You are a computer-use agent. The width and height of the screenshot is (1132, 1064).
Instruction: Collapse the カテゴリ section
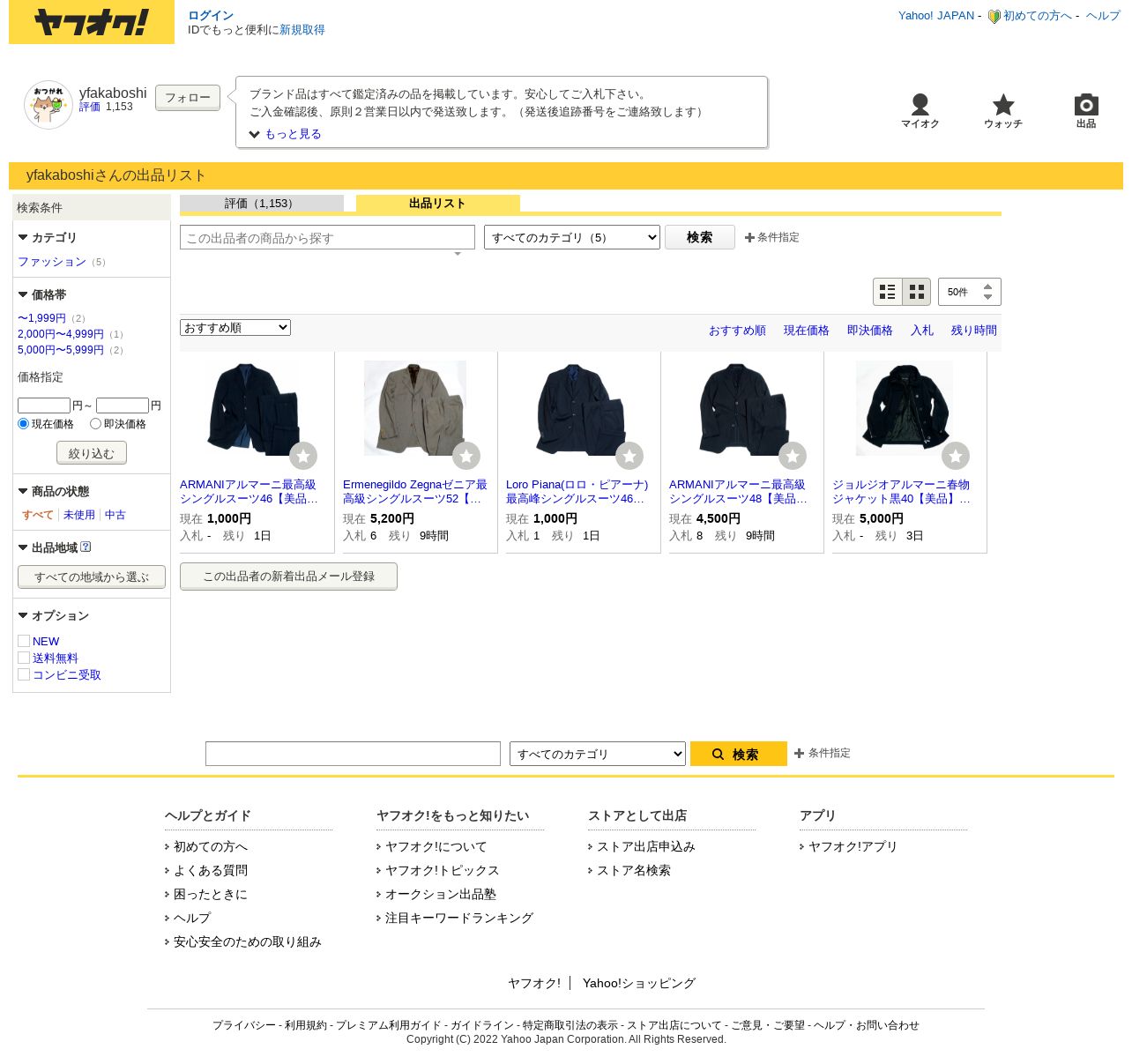pyautogui.click(x=23, y=237)
